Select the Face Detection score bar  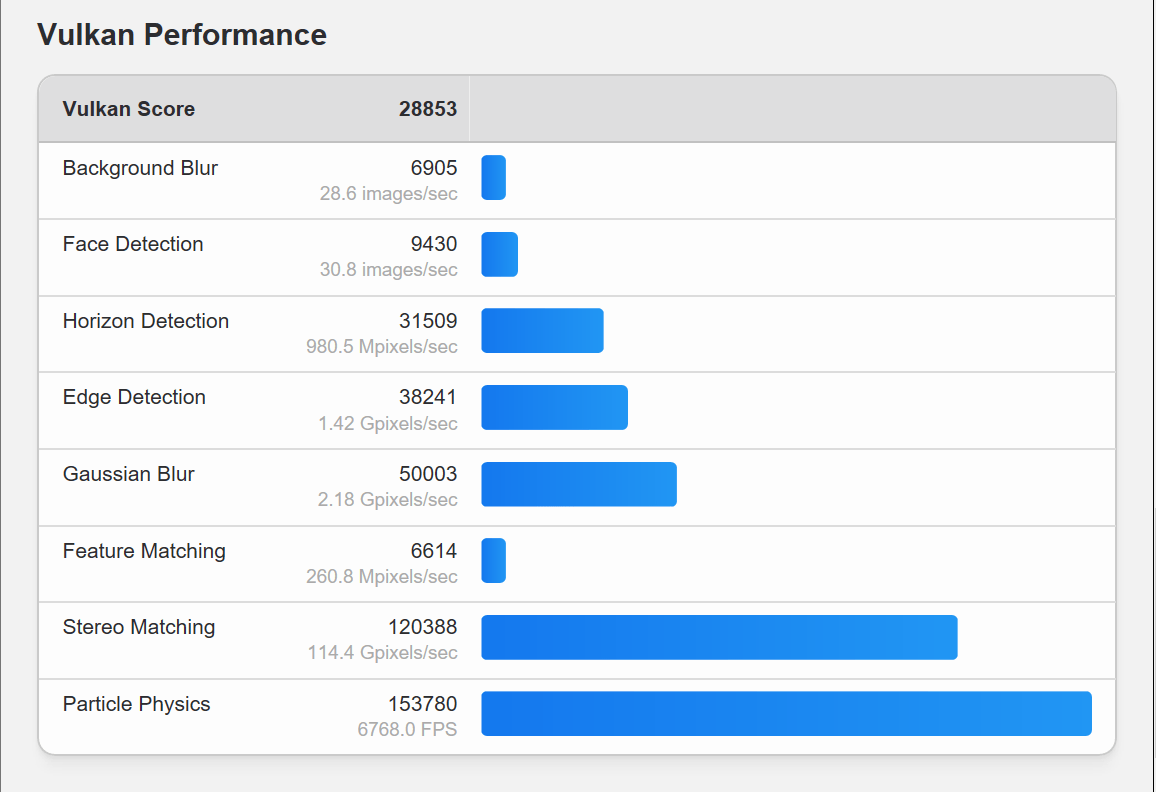tap(500, 254)
